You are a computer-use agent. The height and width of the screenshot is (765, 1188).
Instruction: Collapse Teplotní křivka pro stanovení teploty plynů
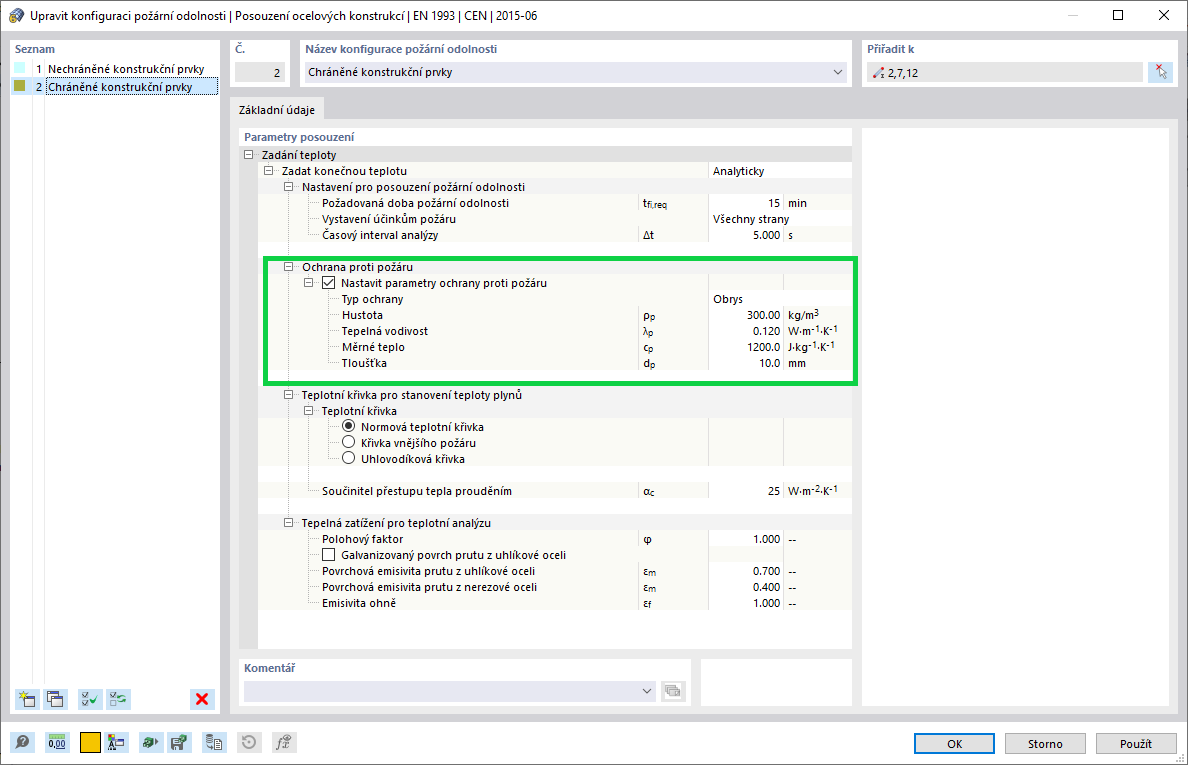point(288,395)
